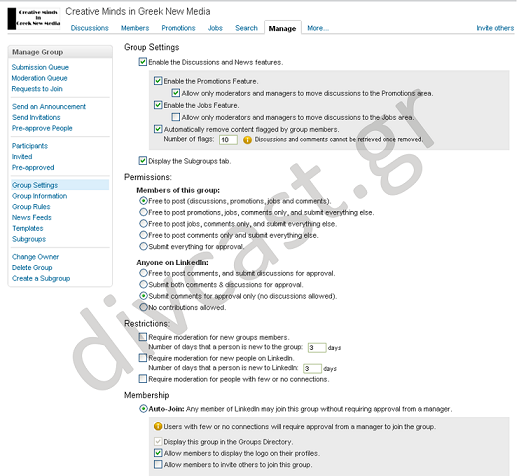Open Pre-approve People
The height and width of the screenshot is (476, 519).
[x=42, y=128]
